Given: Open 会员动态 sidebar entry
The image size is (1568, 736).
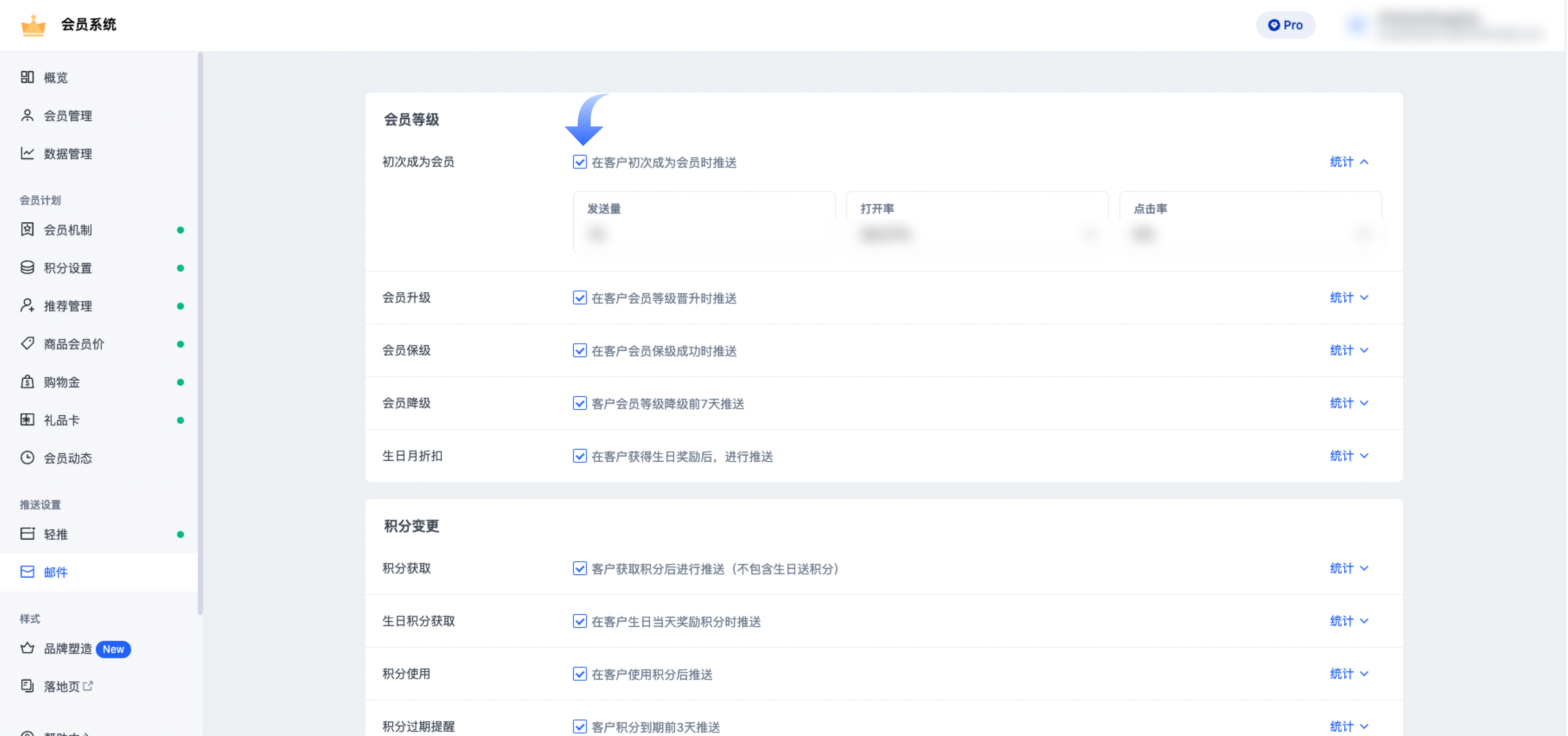Looking at the screenshot, I should (x=99, y=458).
